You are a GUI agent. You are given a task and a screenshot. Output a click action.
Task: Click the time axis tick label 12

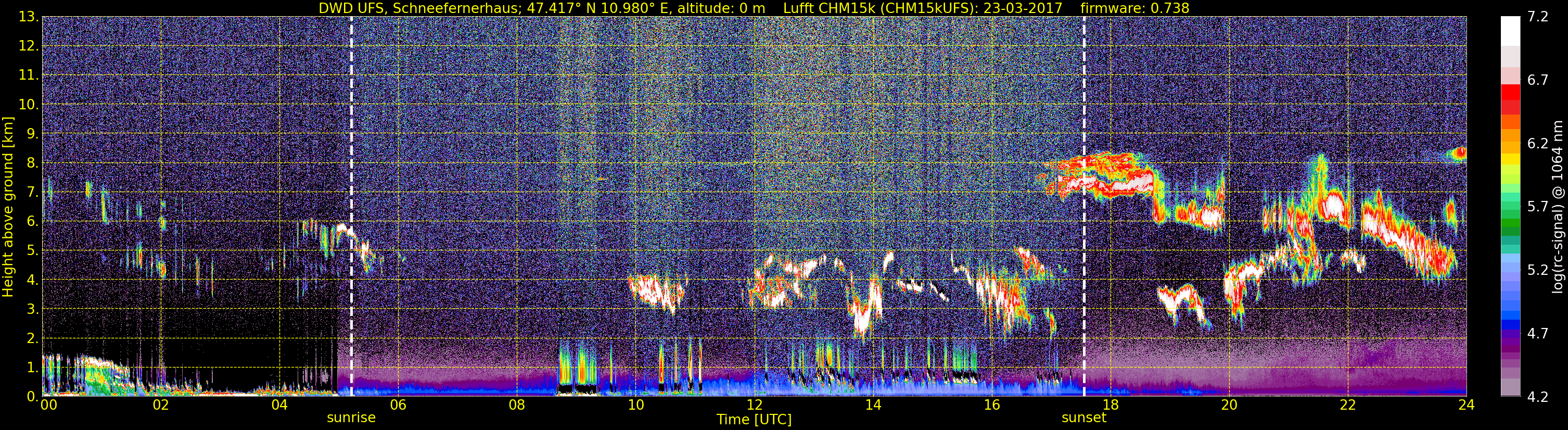[754, 405]
